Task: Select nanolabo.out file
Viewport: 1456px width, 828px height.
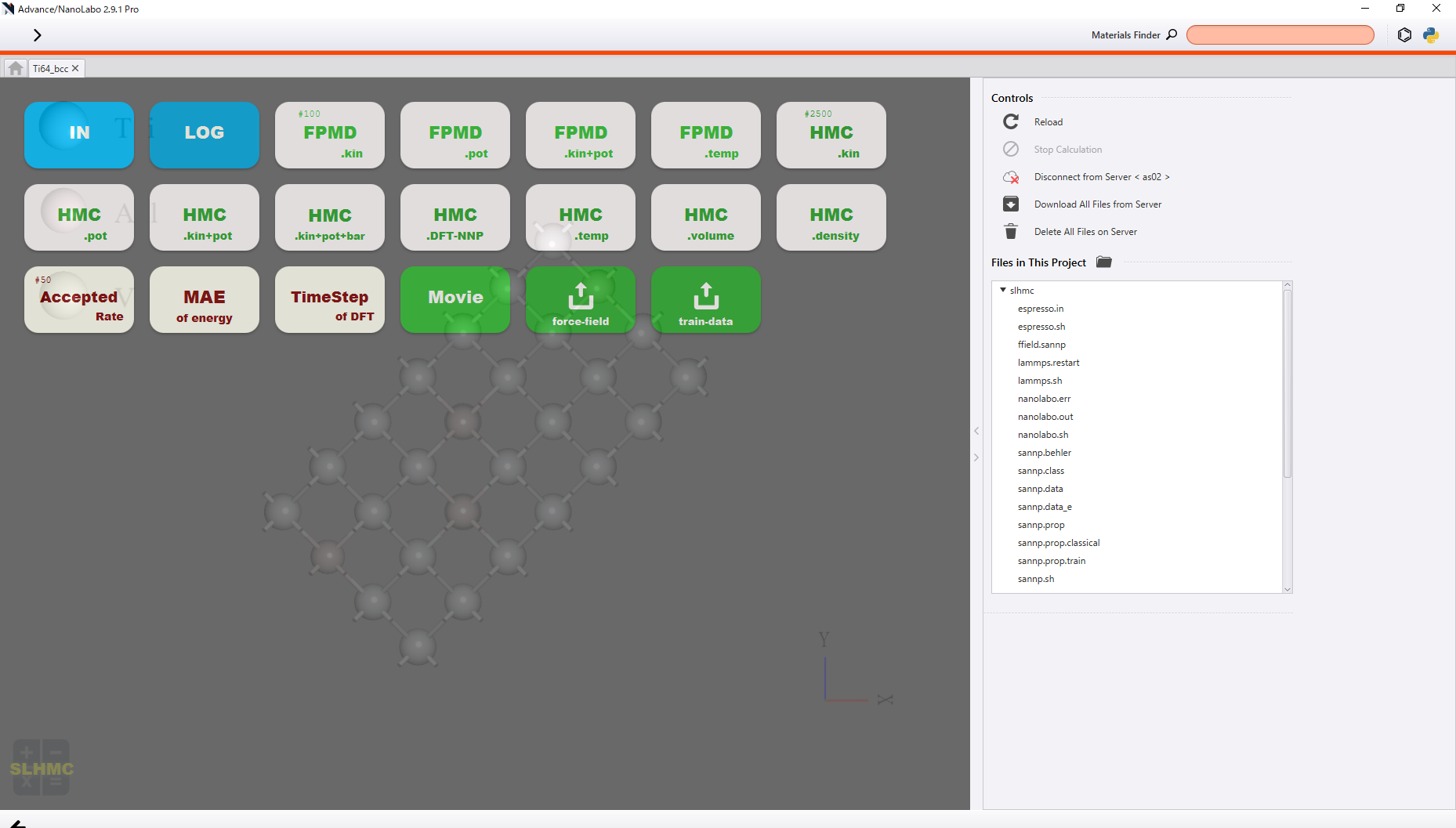Action: [x=1045, y=417]
